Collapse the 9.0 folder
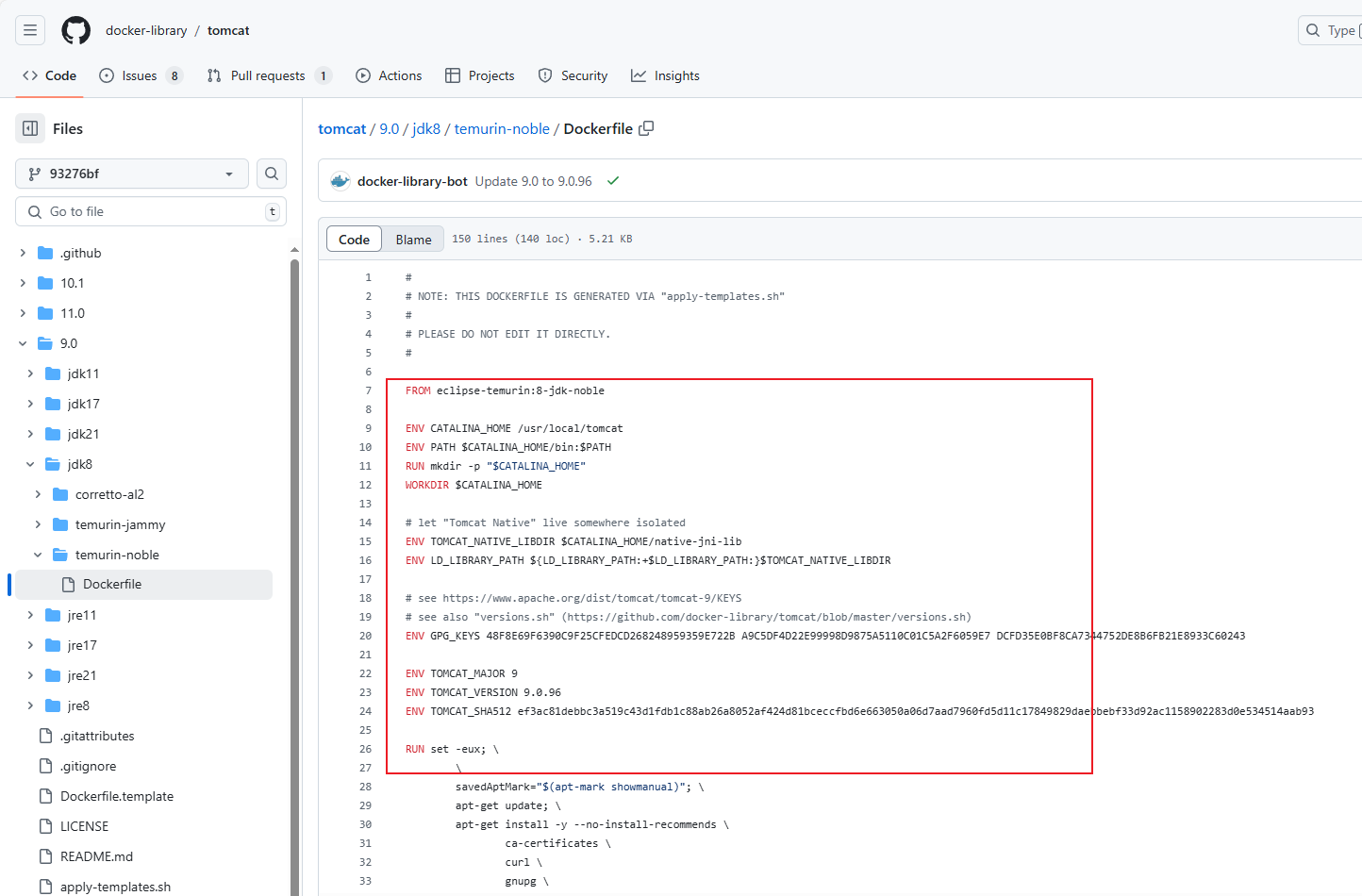Image resolution: width=1362 pixels, height=896 pixels. (23, 343)
